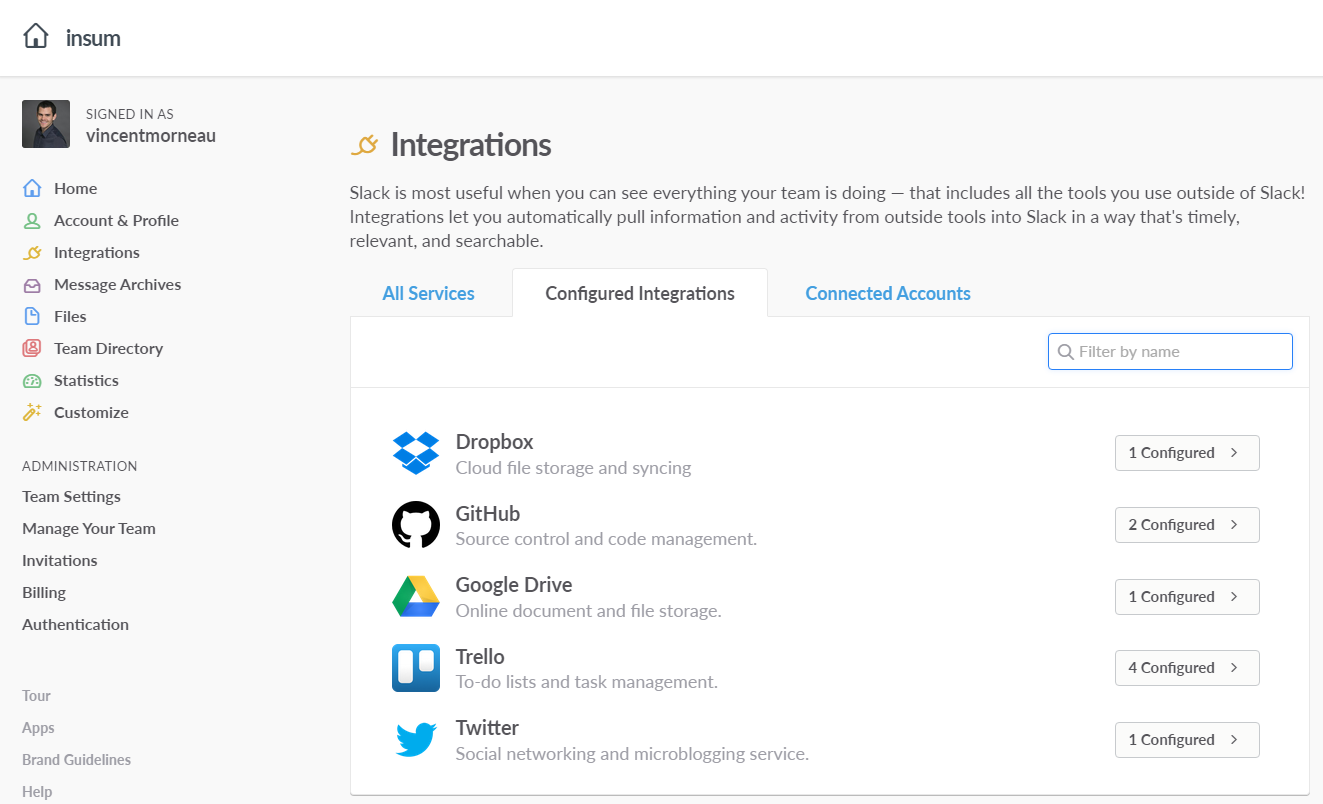Screen dimensions: 1323x804
Task: Click the Customize magic wand icon
Action: click(33, 412)
